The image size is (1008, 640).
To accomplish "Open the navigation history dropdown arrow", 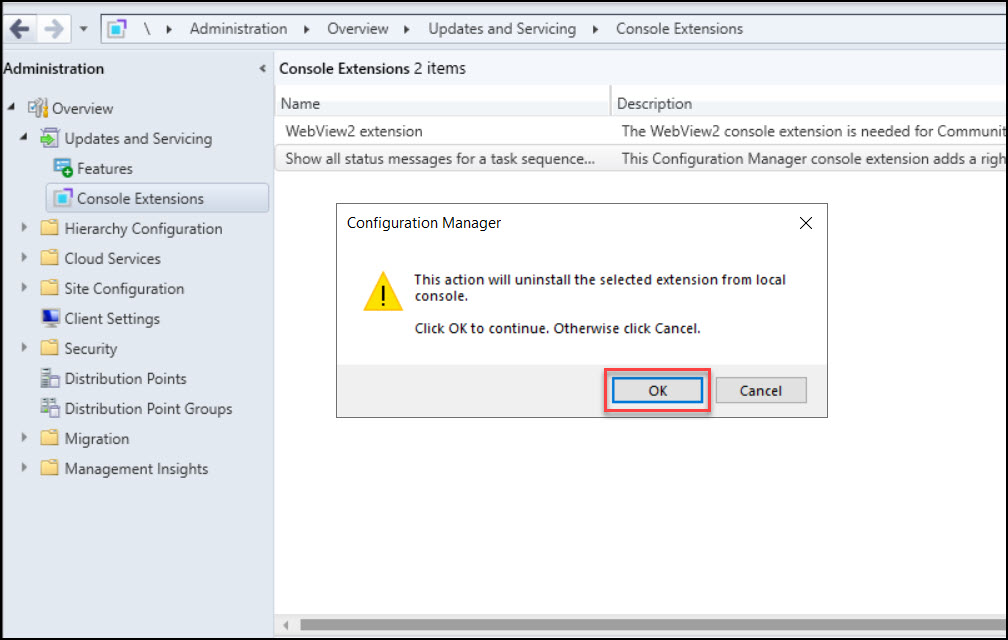I will coord(83,29).
